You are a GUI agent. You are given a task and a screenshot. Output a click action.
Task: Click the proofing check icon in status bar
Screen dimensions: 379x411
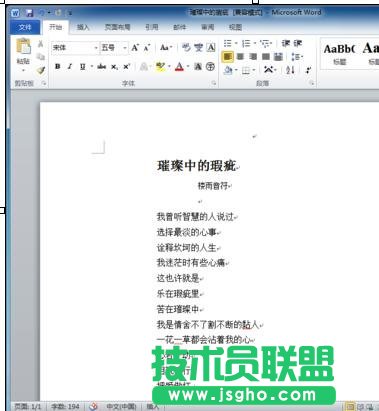click(x=94, y=406)
